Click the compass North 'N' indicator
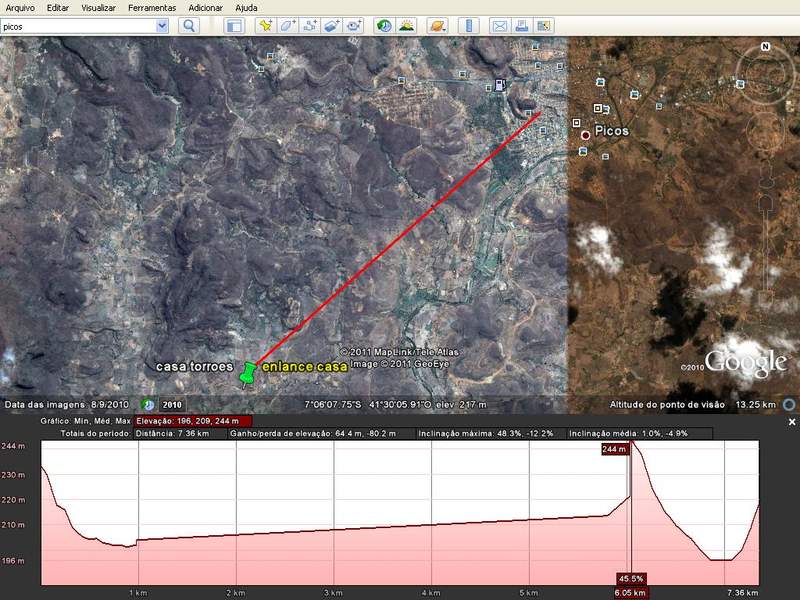Viewport: 800px width, 600px height. [765, 46]
